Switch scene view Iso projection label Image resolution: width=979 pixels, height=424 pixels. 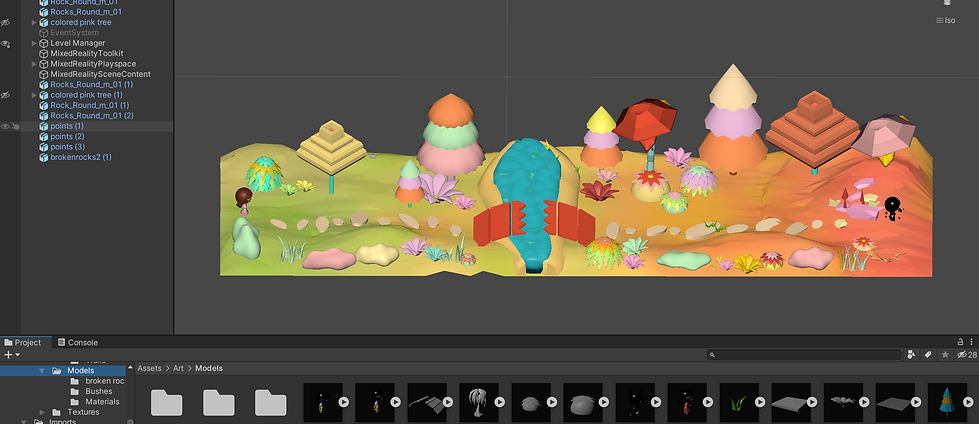click(946, 21)
